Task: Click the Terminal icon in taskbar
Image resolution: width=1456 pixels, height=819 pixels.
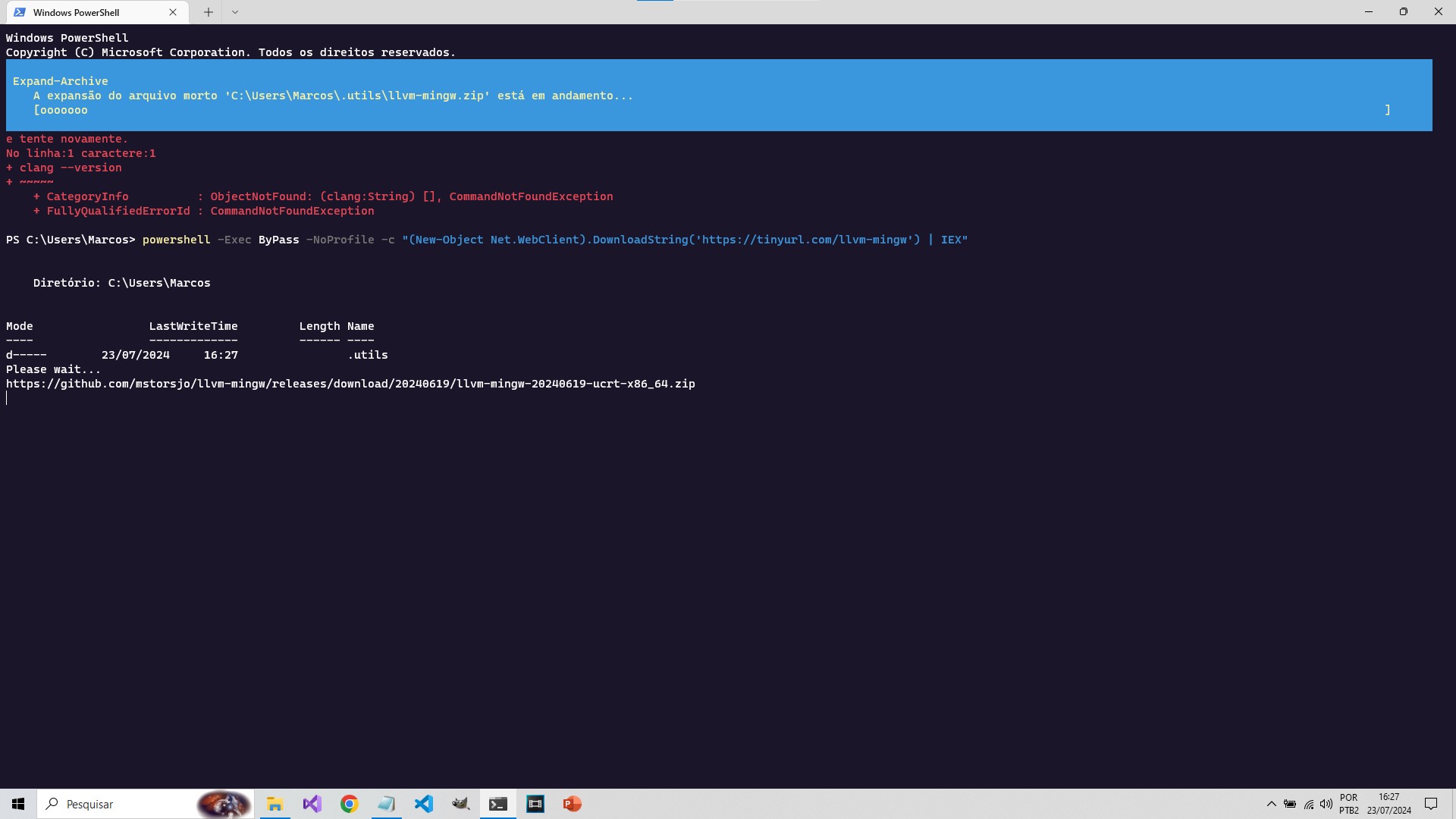Action: 497,804
